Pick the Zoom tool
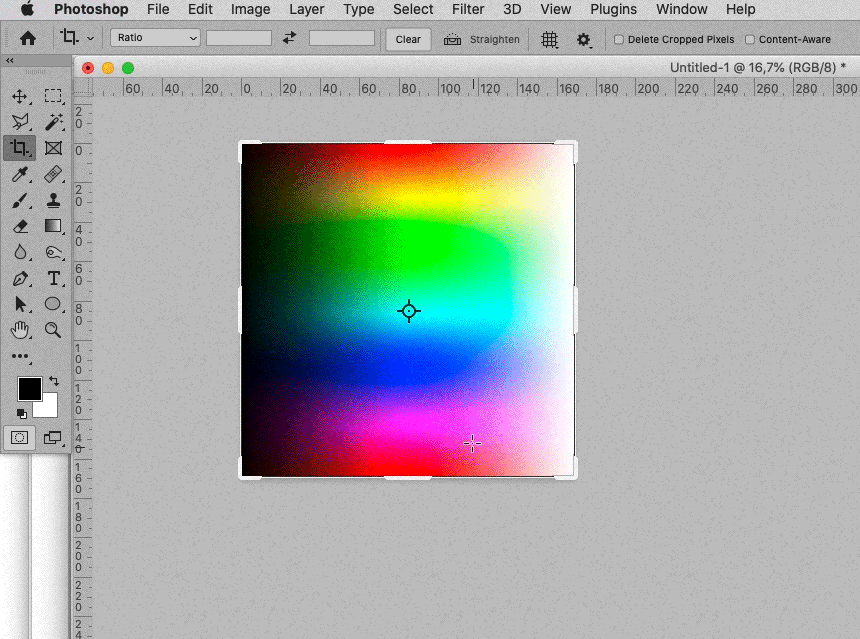 pos(52,330)
